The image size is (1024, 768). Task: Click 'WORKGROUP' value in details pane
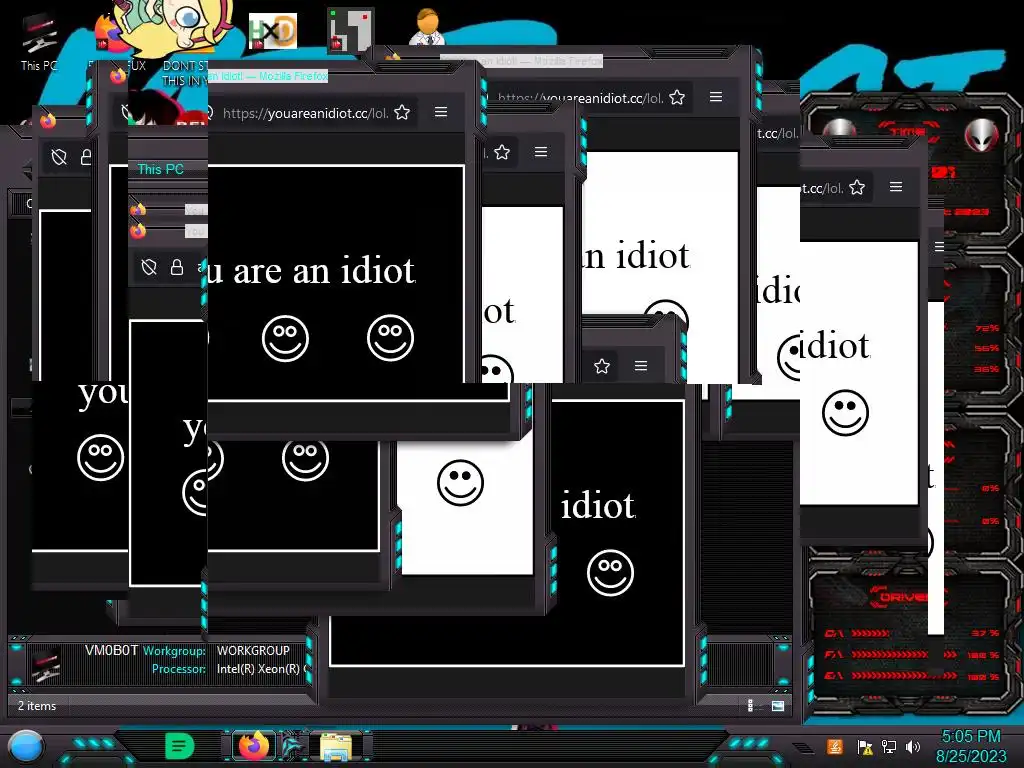click(253, 651)
